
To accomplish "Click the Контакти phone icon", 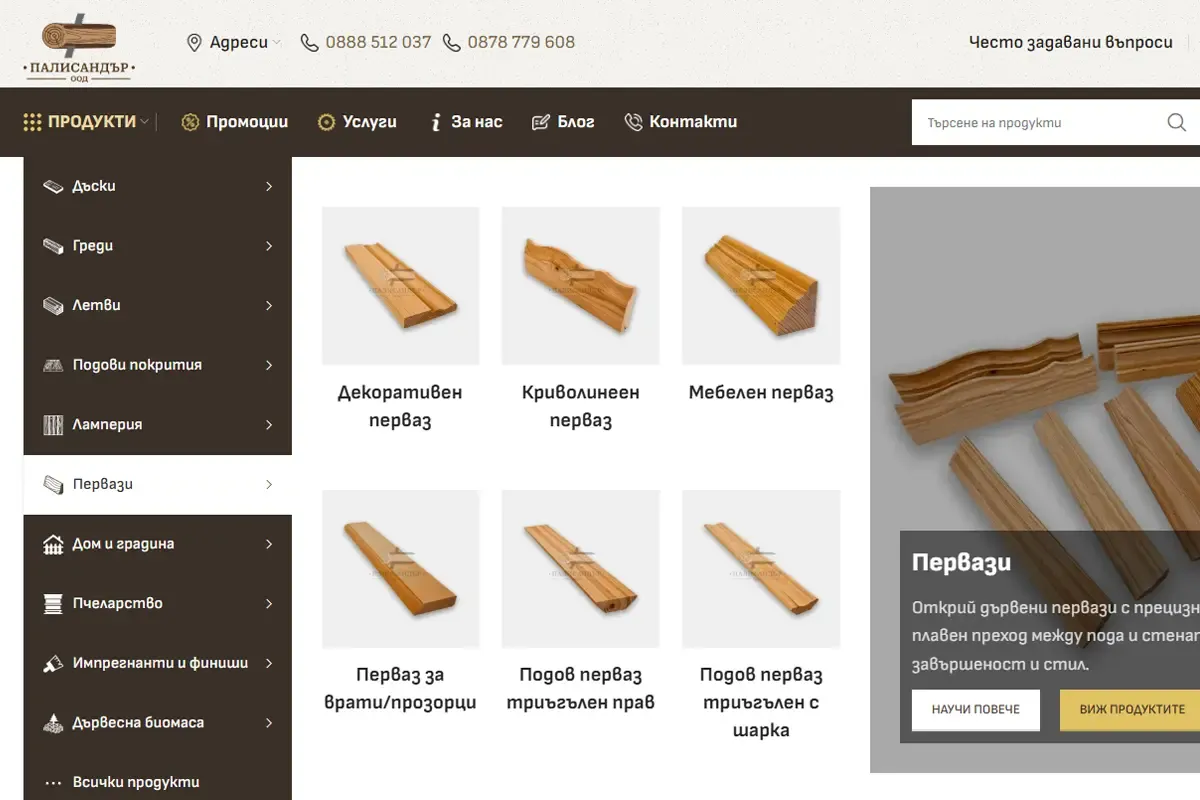I will point(633,122).
